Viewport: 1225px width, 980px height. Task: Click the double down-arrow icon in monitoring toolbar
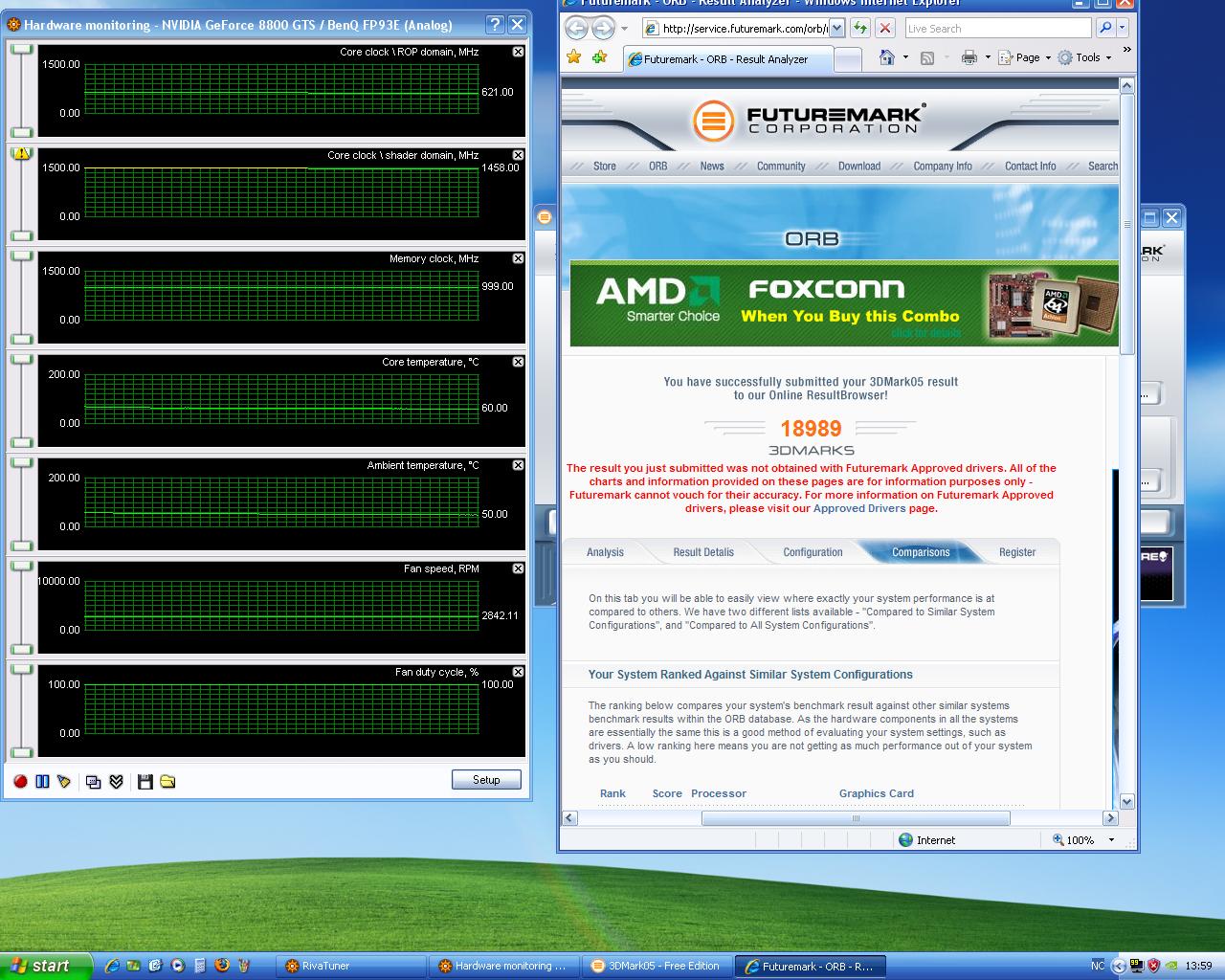pos(116,782)
